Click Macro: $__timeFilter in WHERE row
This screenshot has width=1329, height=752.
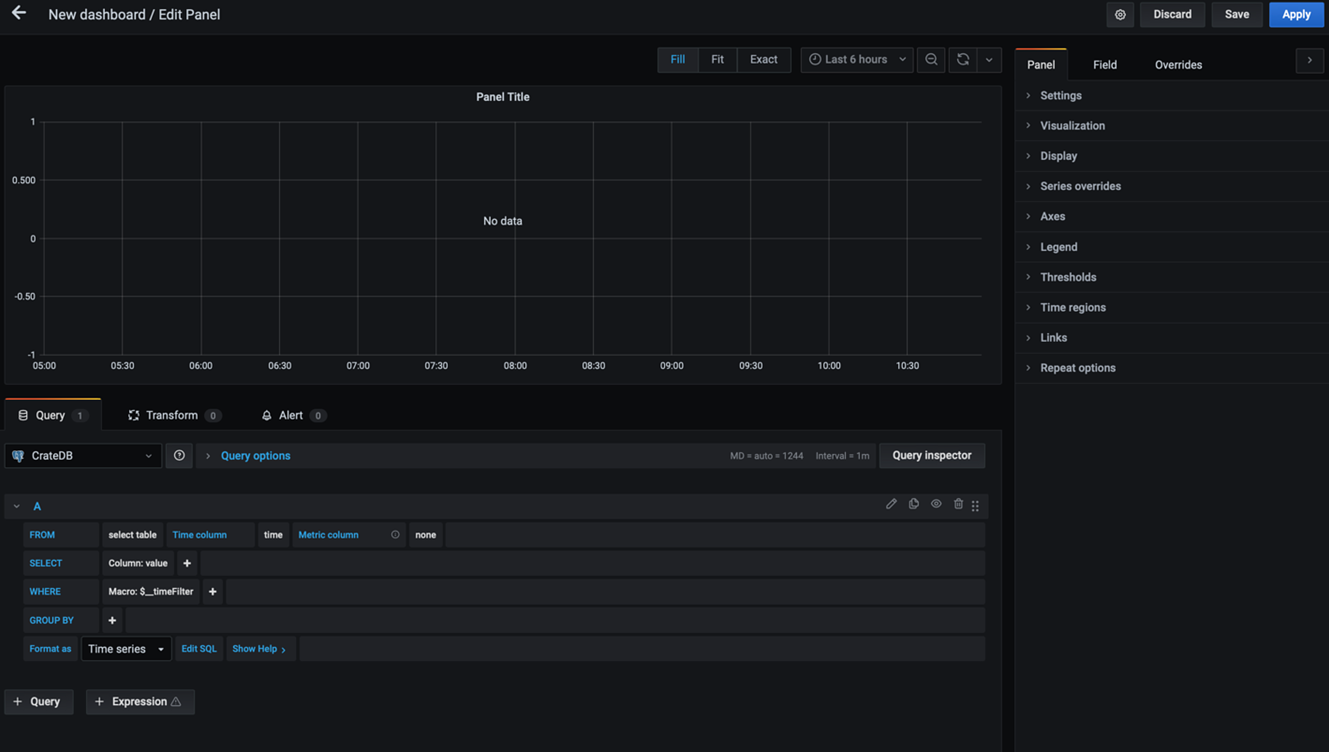[x=151, y=592]
